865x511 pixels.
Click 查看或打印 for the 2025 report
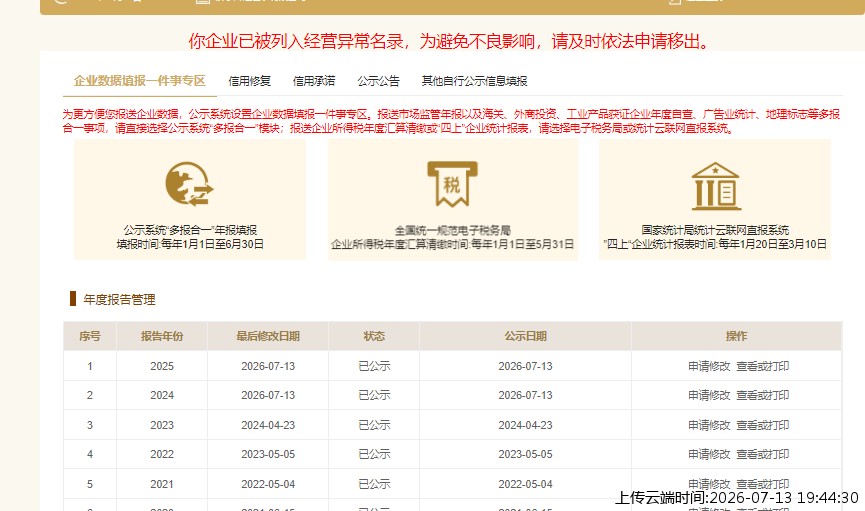click(x=762, y=366)
